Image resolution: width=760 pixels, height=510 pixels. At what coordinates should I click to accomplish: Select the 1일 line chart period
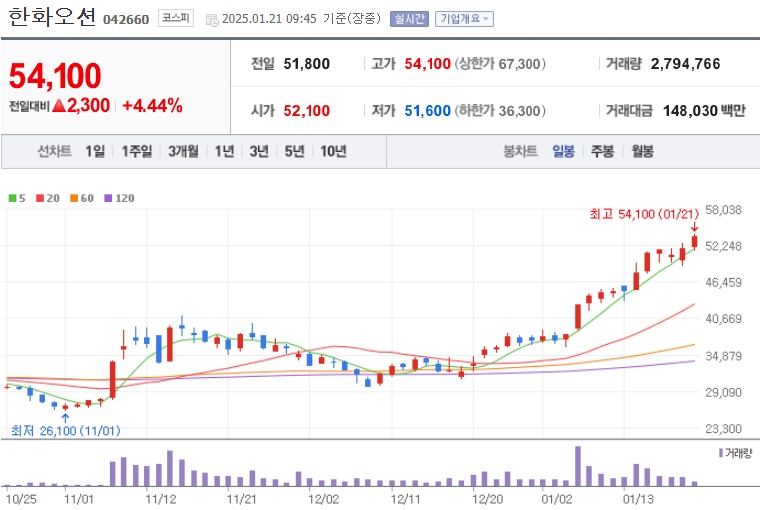[x=95, y=151]
